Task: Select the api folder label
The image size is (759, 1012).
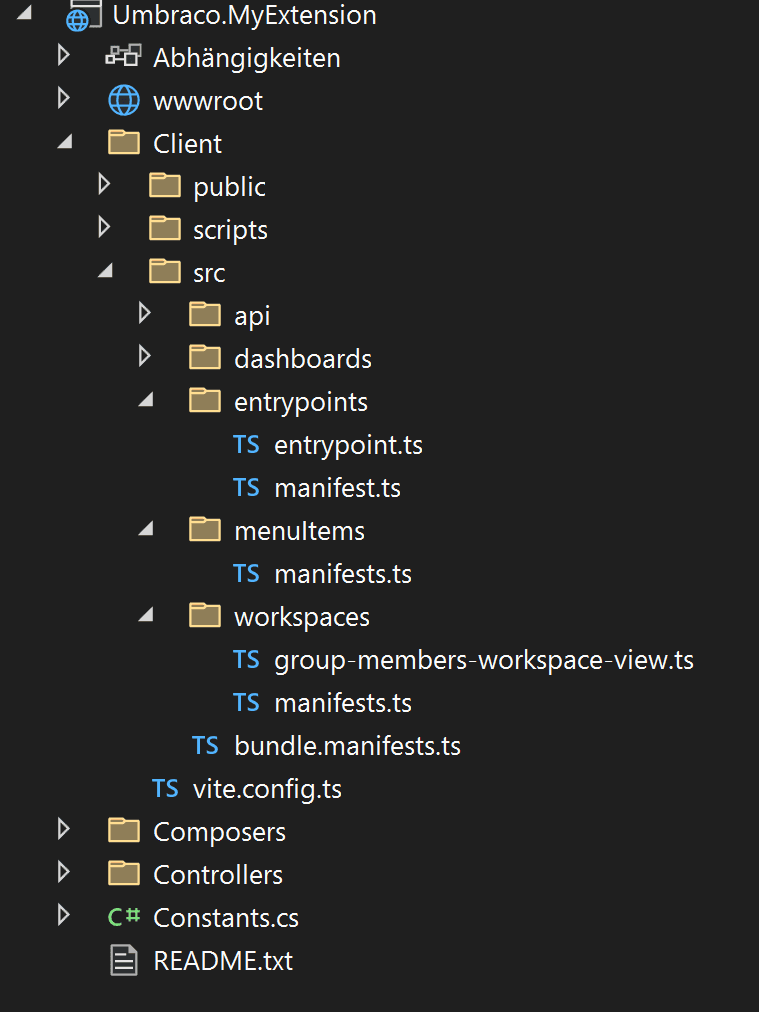Action: pos(252,316)
